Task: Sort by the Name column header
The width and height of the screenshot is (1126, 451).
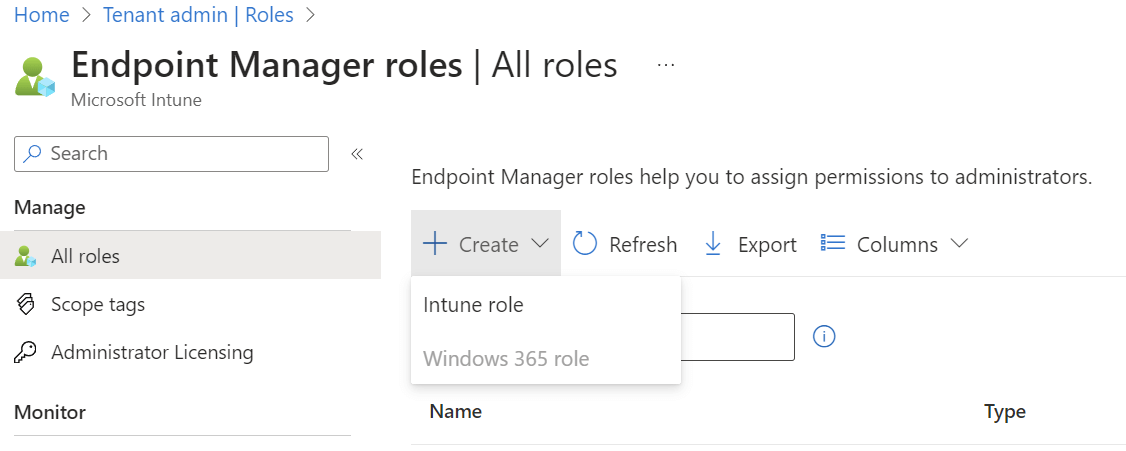Action: pos(456,411)
